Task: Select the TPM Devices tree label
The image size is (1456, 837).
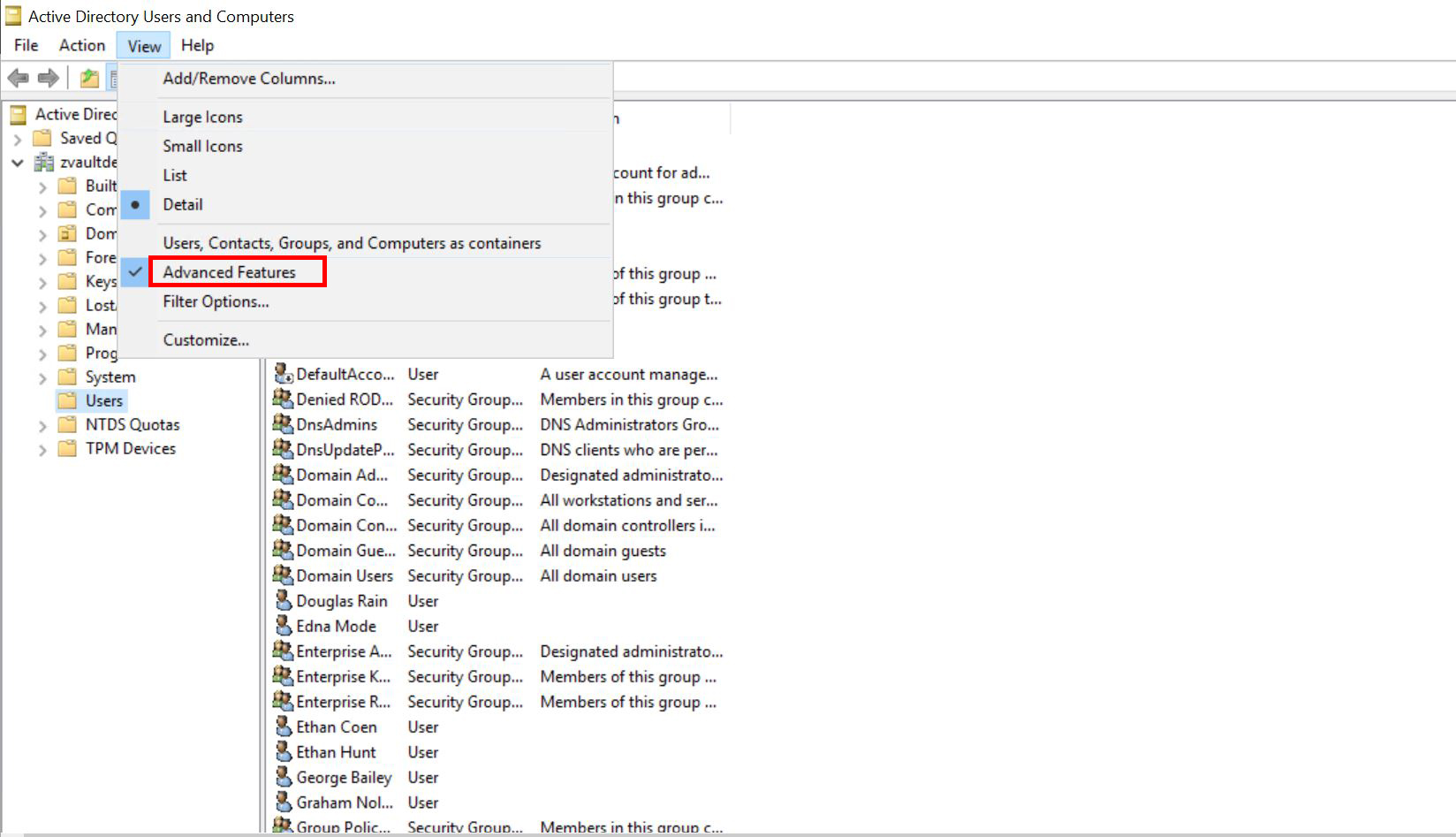Action: pos(131,448)
